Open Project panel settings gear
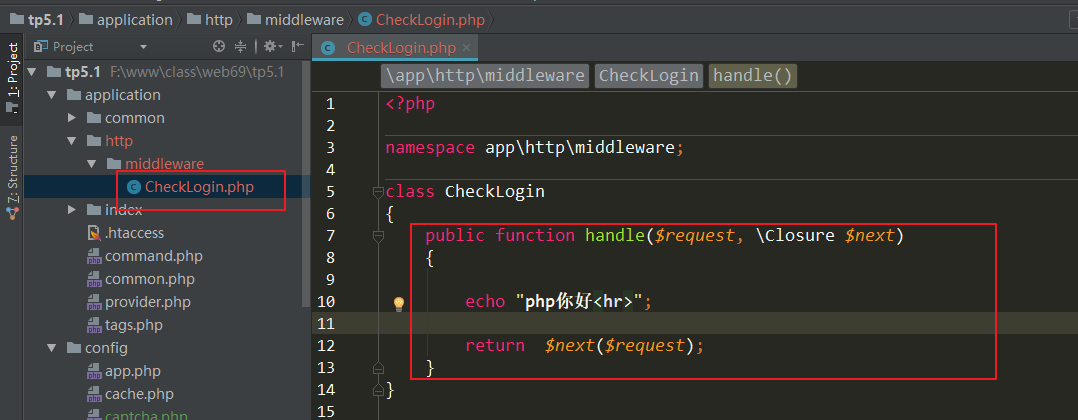Image resolution: width=1078 pixels, height=420 pixels. click(273, 47)
